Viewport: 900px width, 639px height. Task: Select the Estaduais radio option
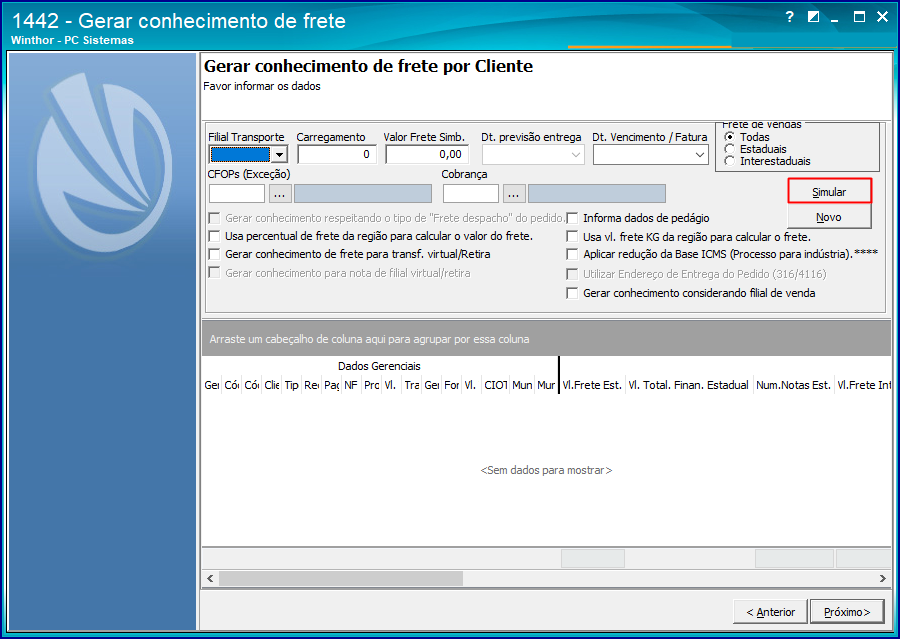730,149
